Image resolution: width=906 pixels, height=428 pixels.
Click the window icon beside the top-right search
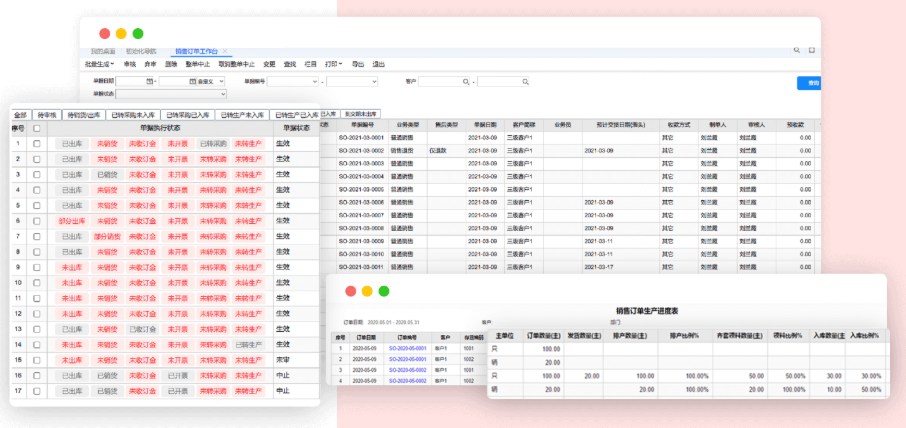point(811,49)
